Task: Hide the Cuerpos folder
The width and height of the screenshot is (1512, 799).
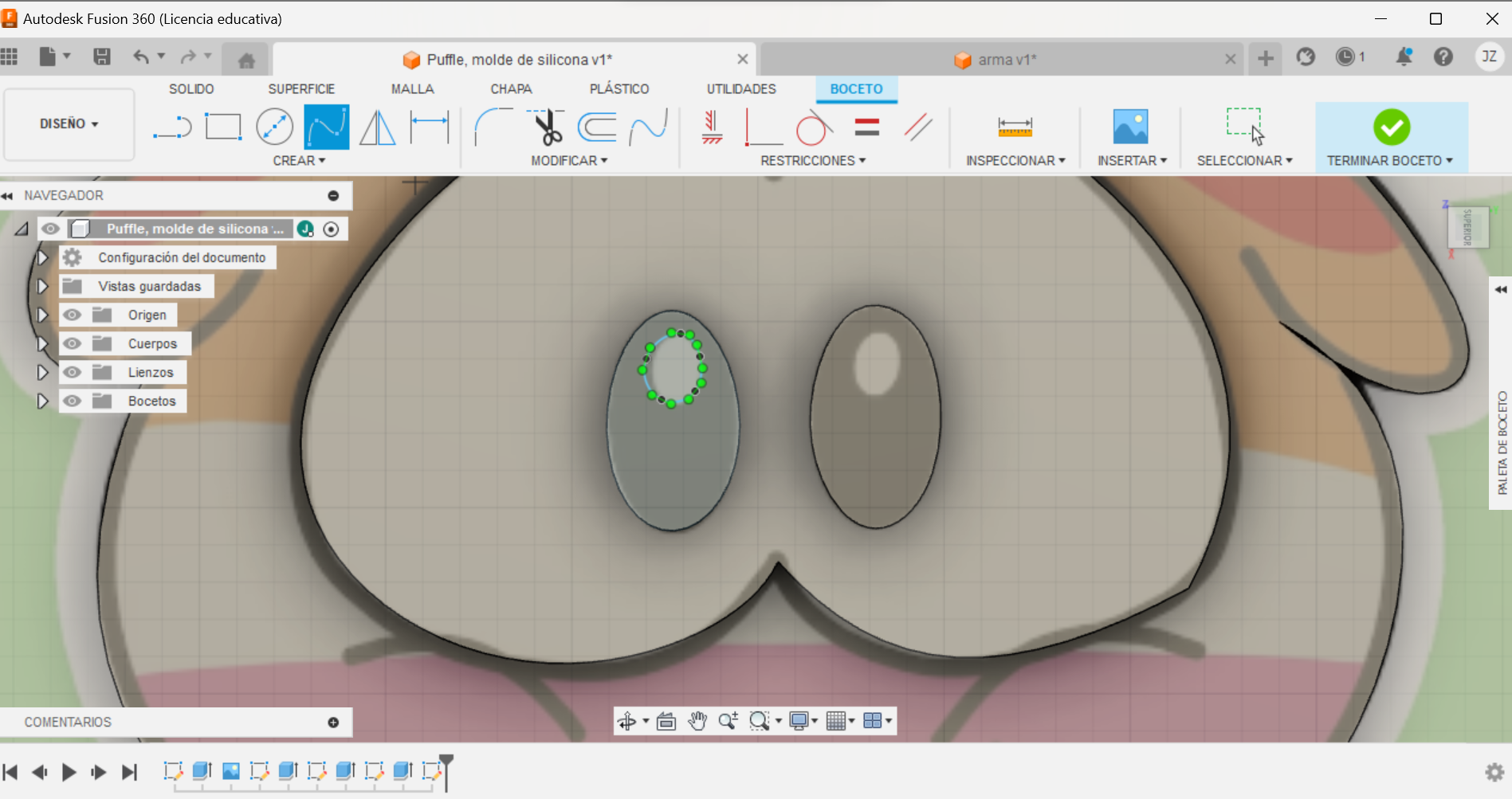Action: click(72, 343)
